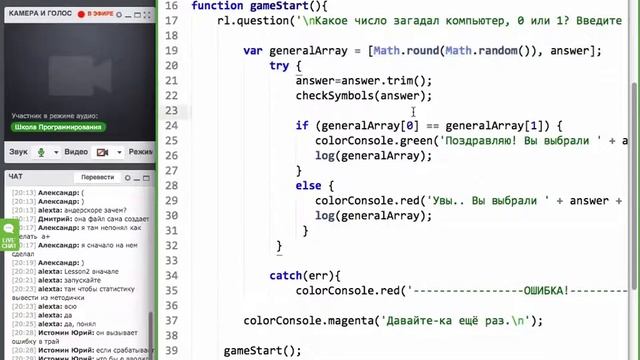Click the camera placeholder in video area
Viewport: 640px width, 360px height.
tap(80, 76)
